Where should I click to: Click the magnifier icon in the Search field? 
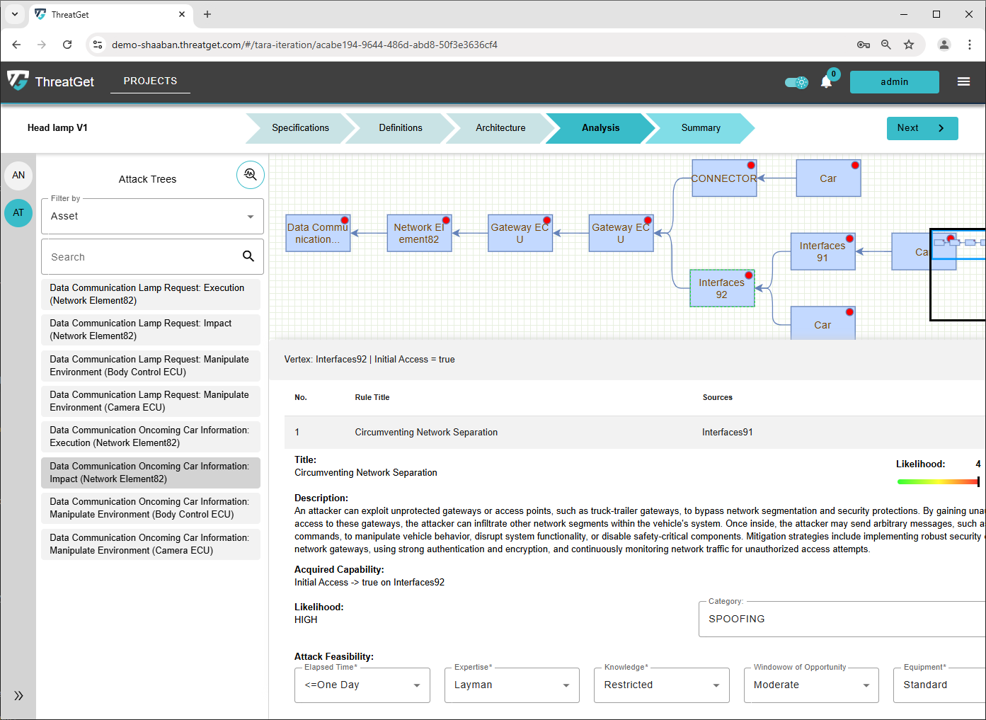click(249, 257)
